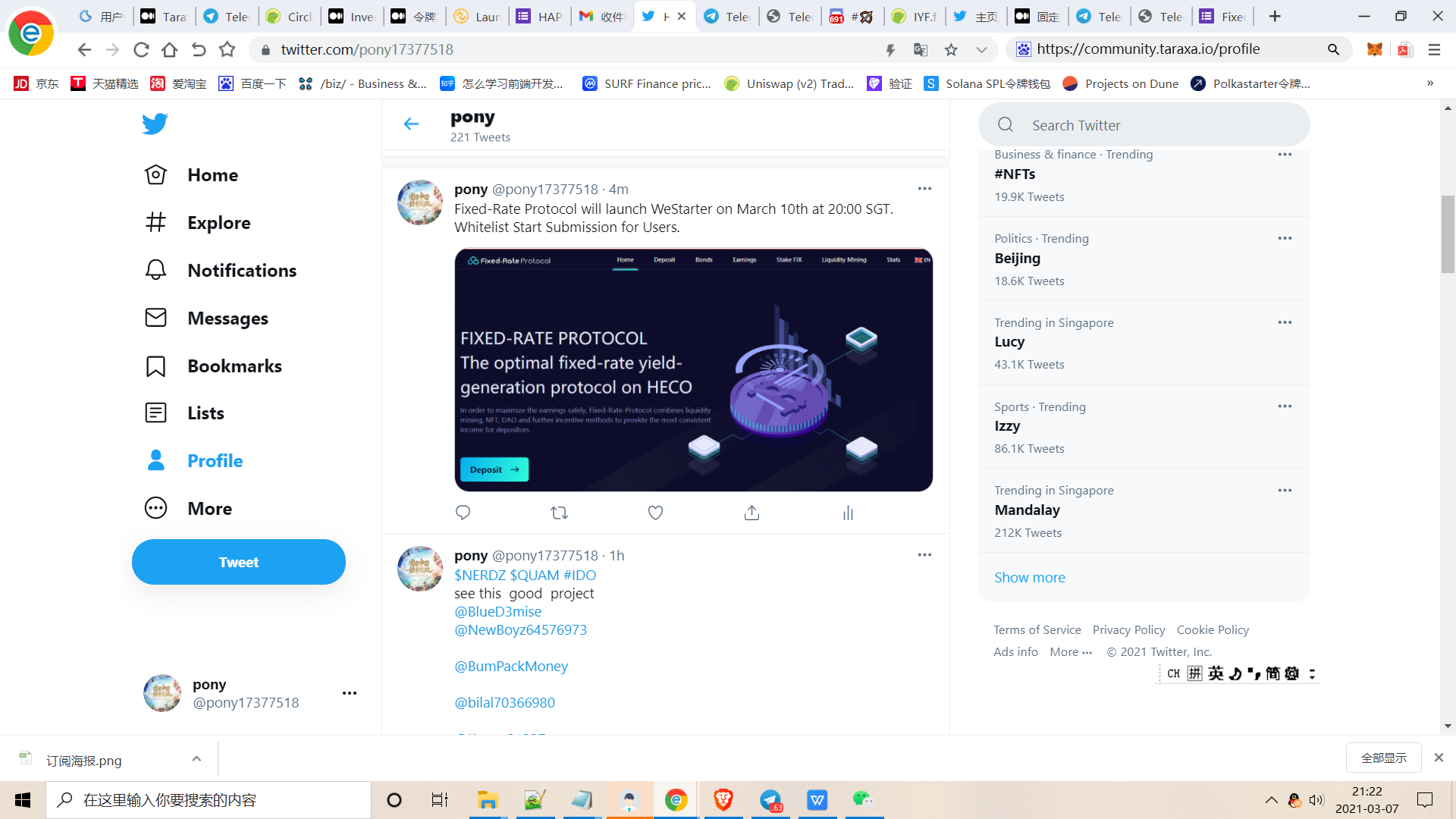Click the blue Tweet button

(x=239, y=562)
